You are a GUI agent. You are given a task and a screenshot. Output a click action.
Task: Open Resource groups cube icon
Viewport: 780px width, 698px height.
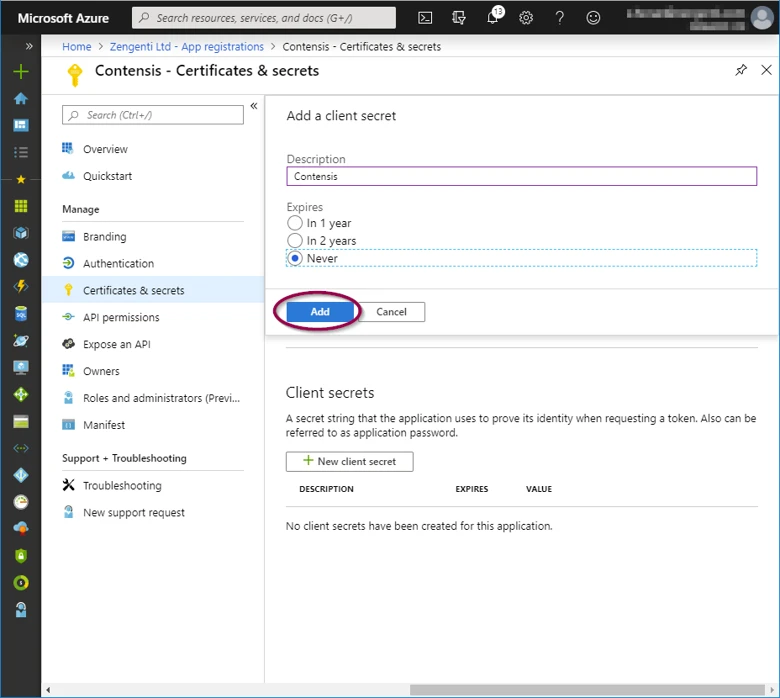coord(21,233)
